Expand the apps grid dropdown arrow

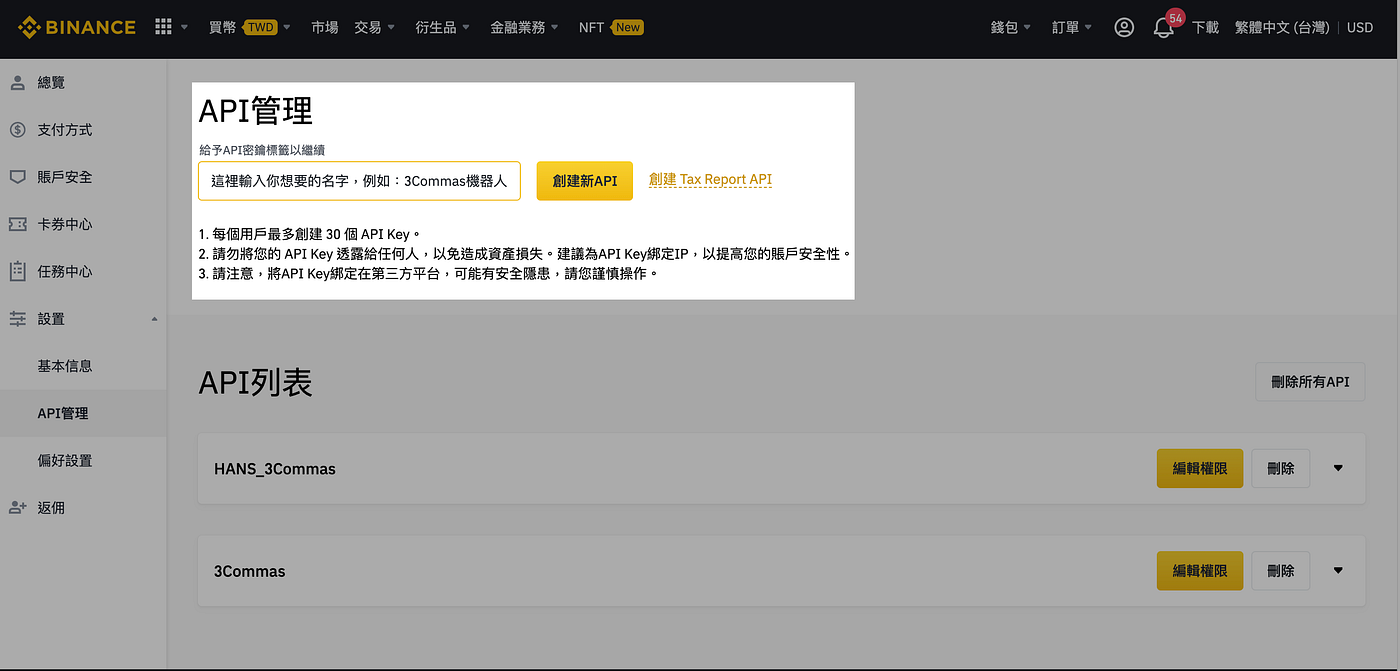pyautogui.click(x=184, y=28)
